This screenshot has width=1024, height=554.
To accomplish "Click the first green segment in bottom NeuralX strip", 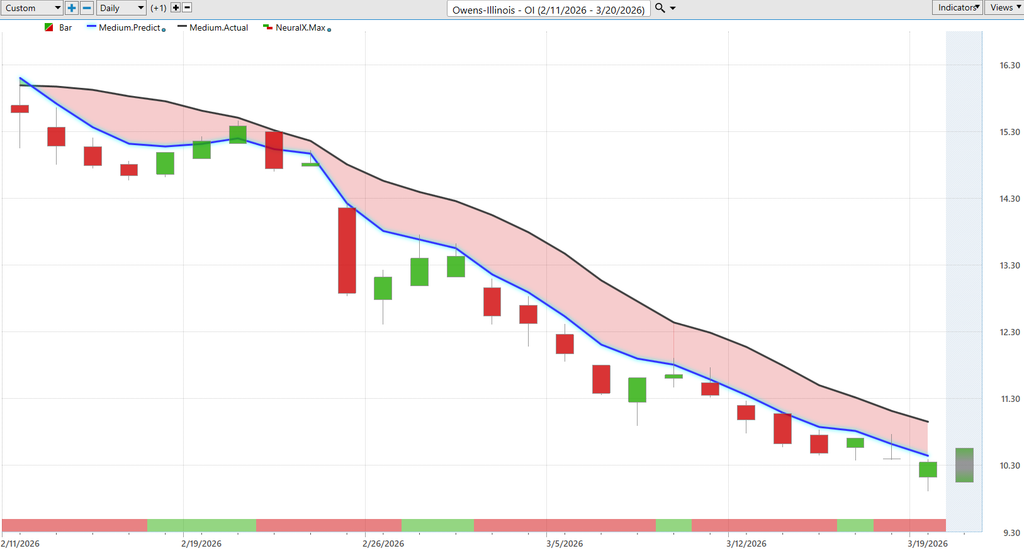I will pyautogui.click(x=201, y=525).
